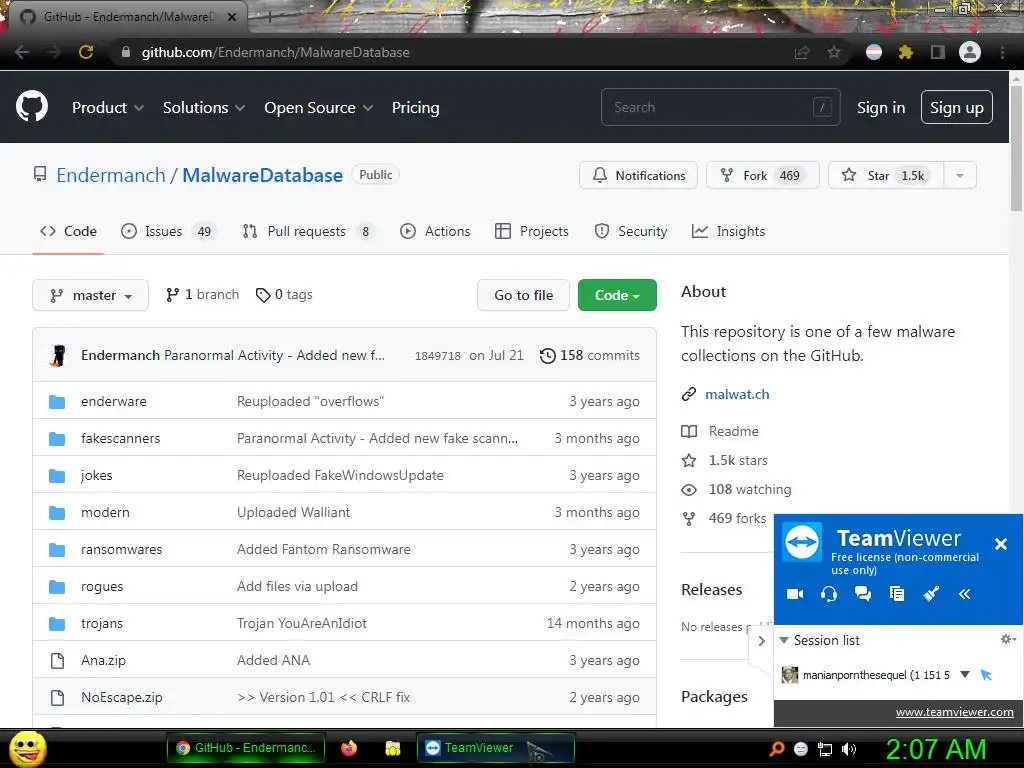Image resolution: width=1024 pixels, height=768 pixels.
Task: Click the smiley Start button on the taskbar
Action: (27, 748)
